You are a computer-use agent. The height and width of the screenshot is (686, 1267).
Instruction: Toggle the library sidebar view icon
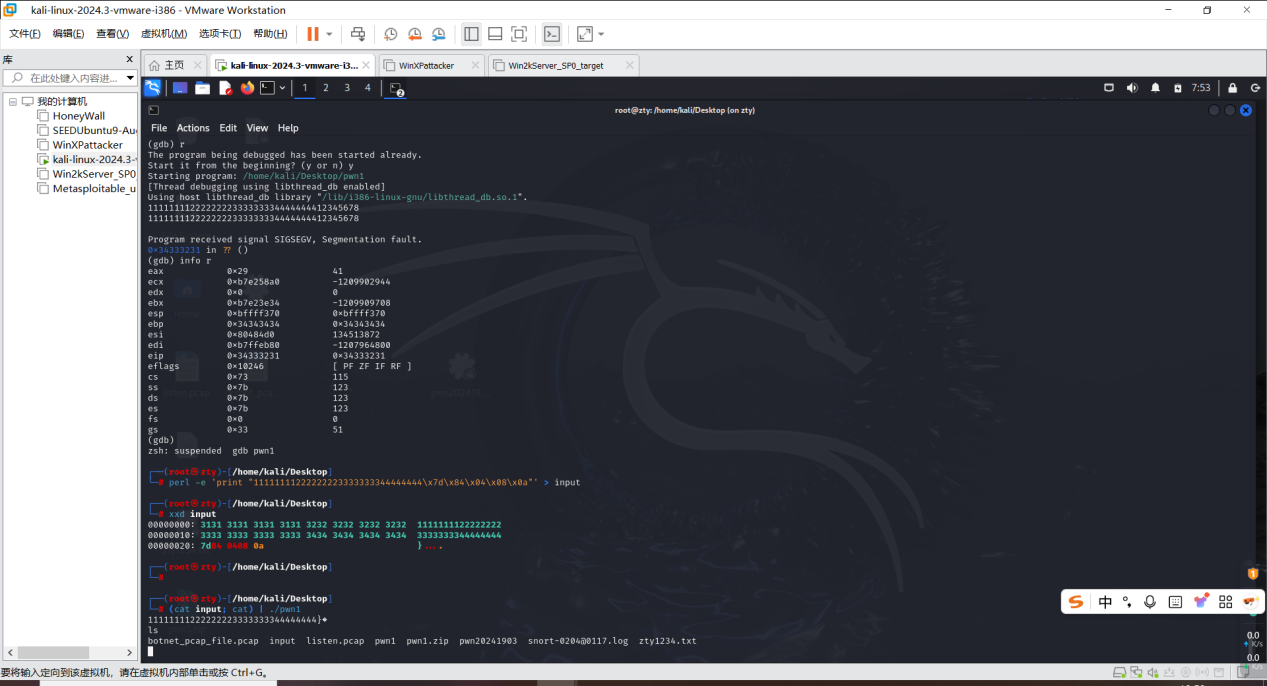[471, 34]
